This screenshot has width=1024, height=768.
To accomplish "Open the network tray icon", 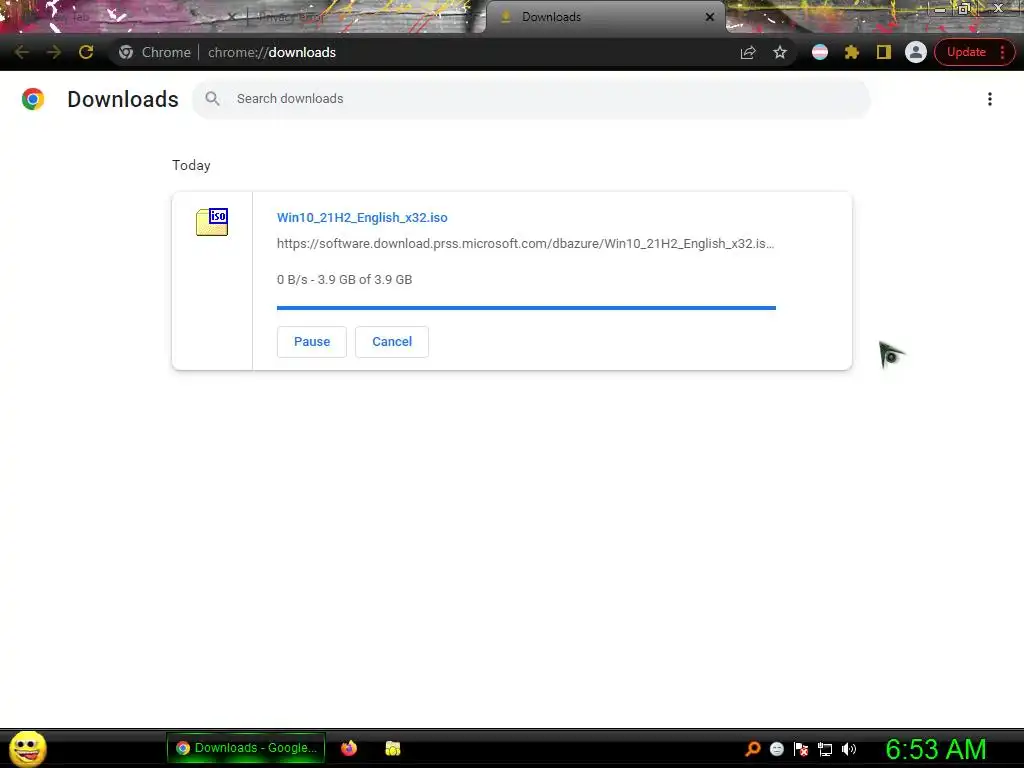I will coord(825,749).
